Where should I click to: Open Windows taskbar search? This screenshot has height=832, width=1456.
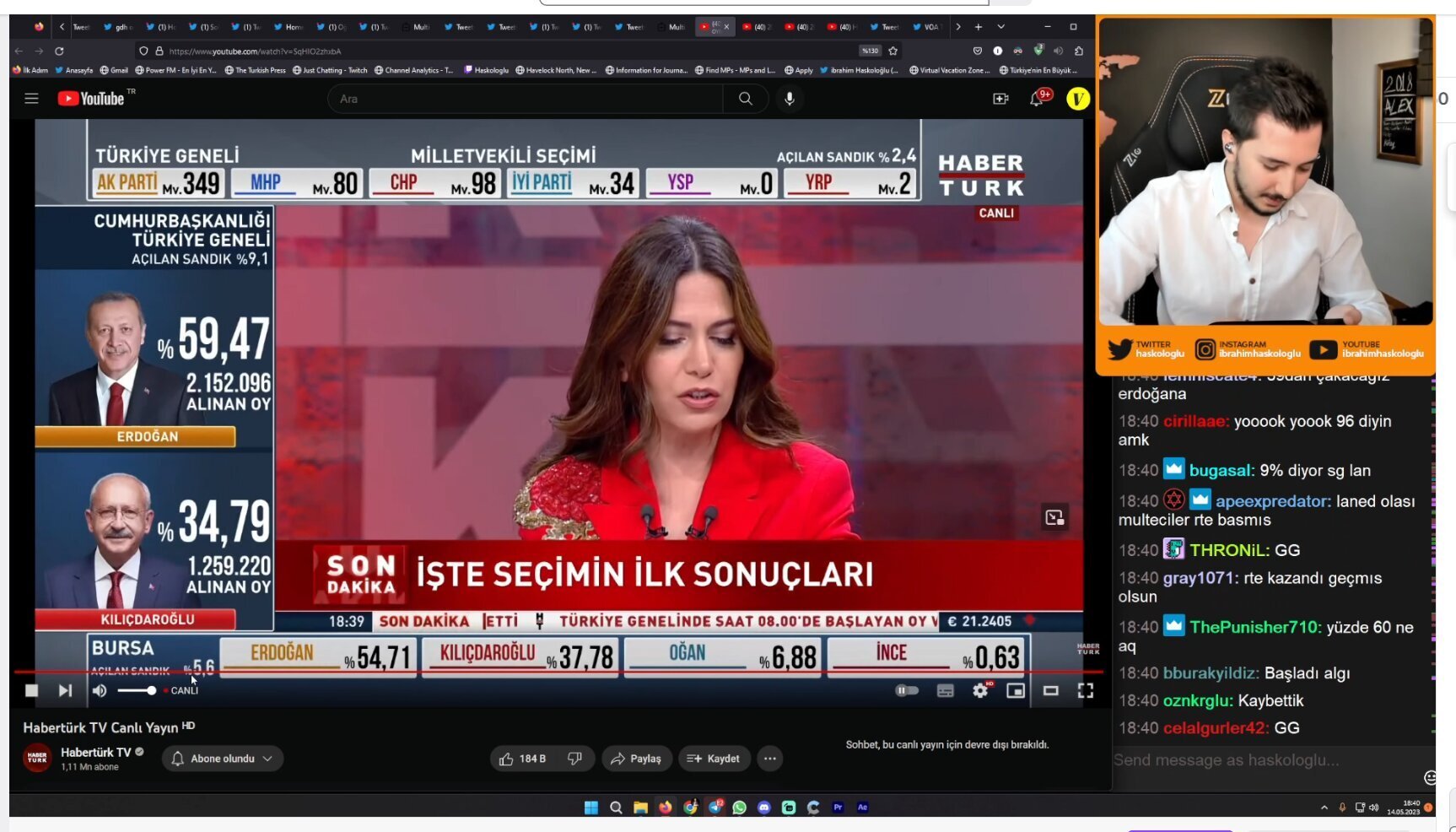click(616, 808)
